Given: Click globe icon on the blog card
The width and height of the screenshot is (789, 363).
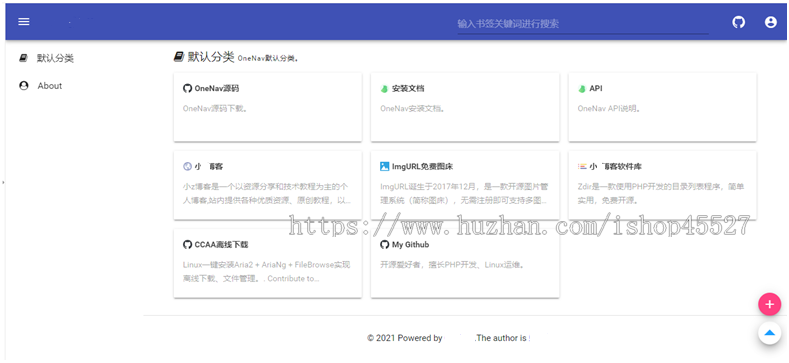Looking at the screenshot, I should click(x=187, y=166).
